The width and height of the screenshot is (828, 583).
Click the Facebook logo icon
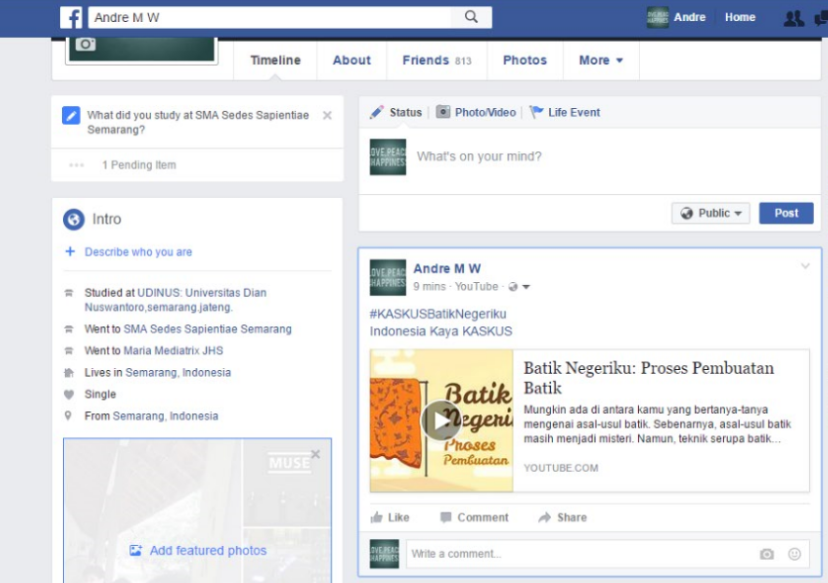[71, 17]
